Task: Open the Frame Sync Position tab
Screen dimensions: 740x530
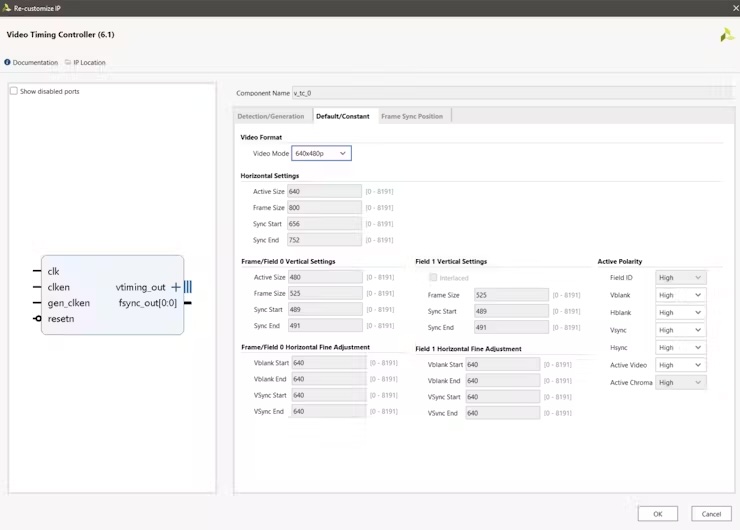Action: point(412,116)
